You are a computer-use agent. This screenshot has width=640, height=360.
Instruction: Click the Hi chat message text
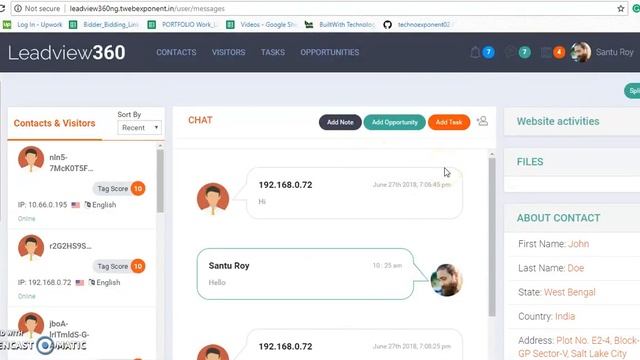(262, 202)
